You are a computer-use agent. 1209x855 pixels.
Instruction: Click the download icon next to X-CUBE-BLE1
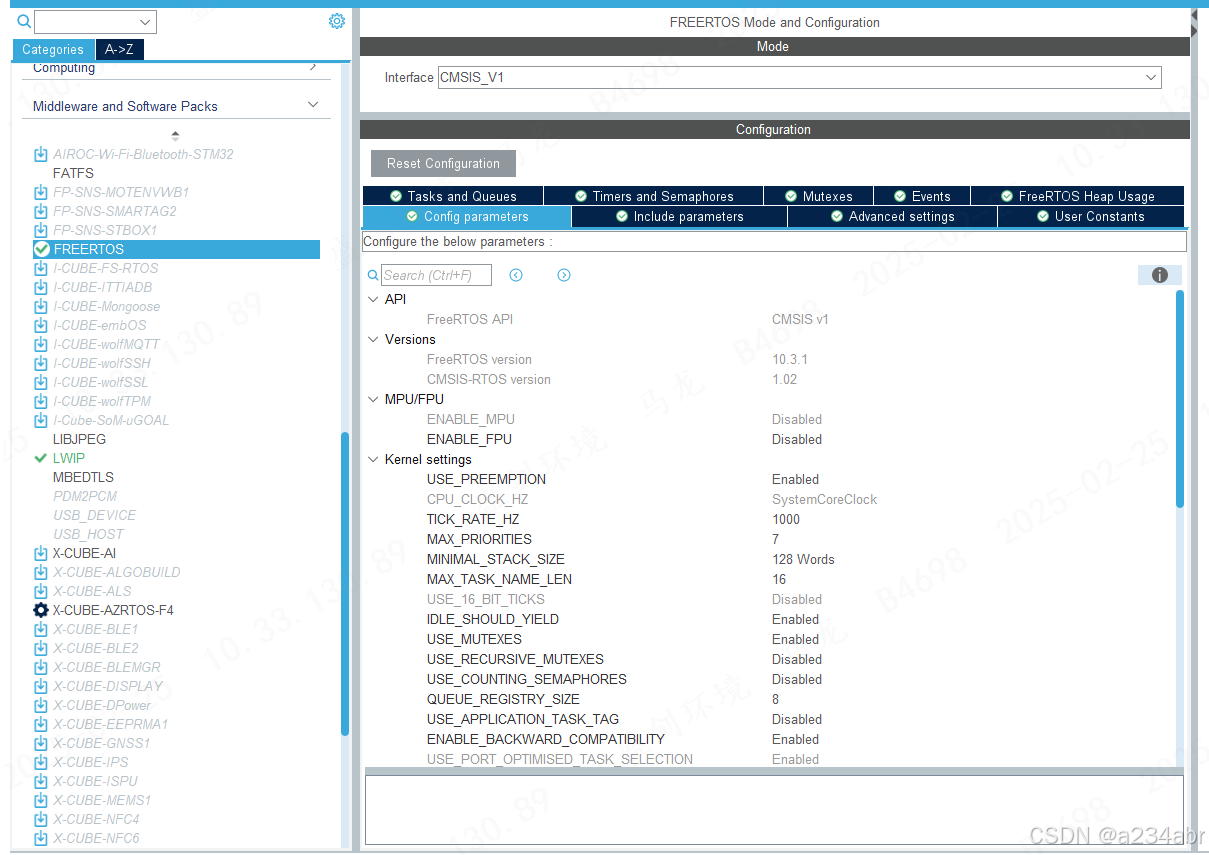click(x=41, y=629)
